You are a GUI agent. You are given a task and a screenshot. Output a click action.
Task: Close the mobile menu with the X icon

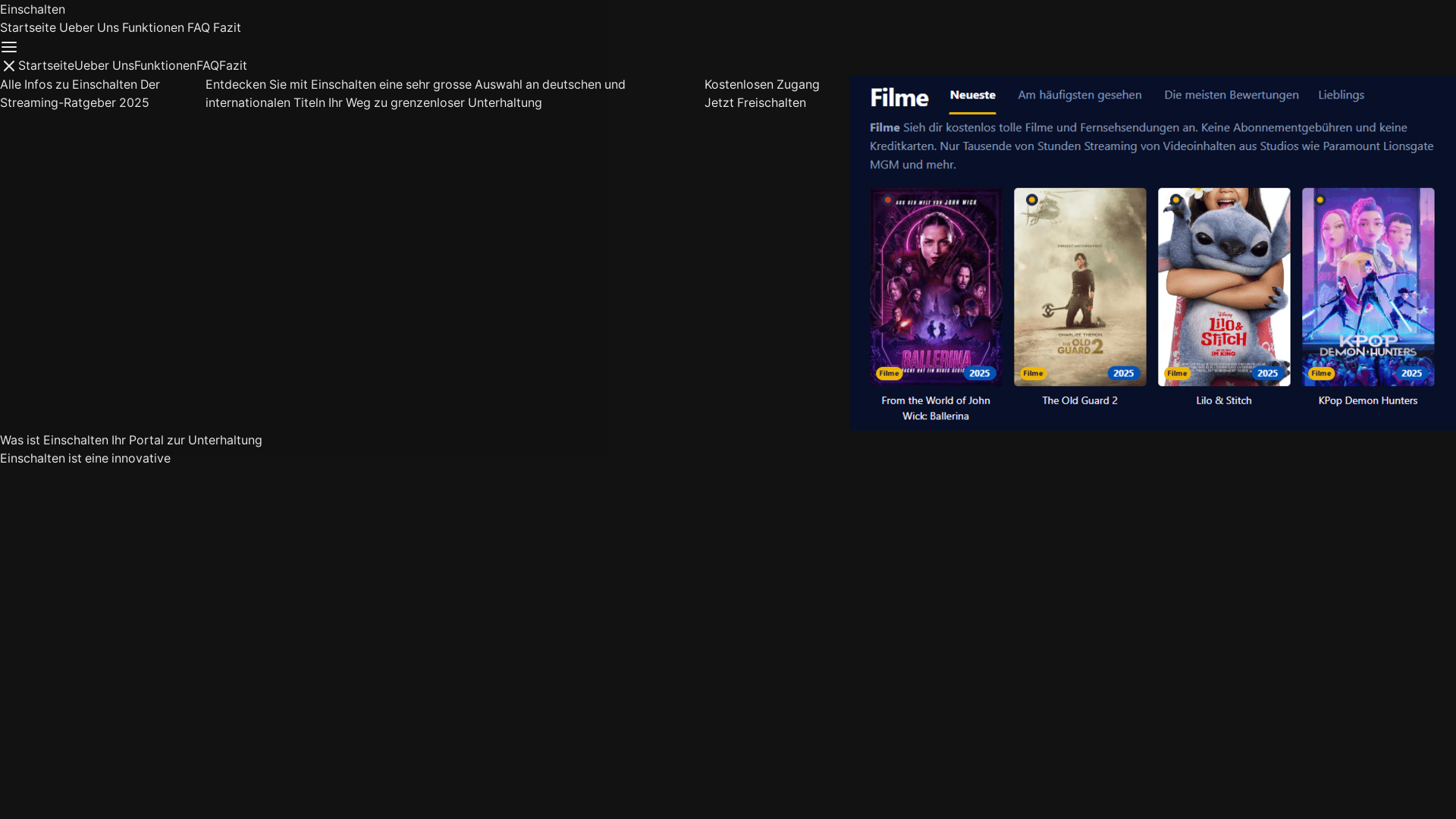point(9,66)
